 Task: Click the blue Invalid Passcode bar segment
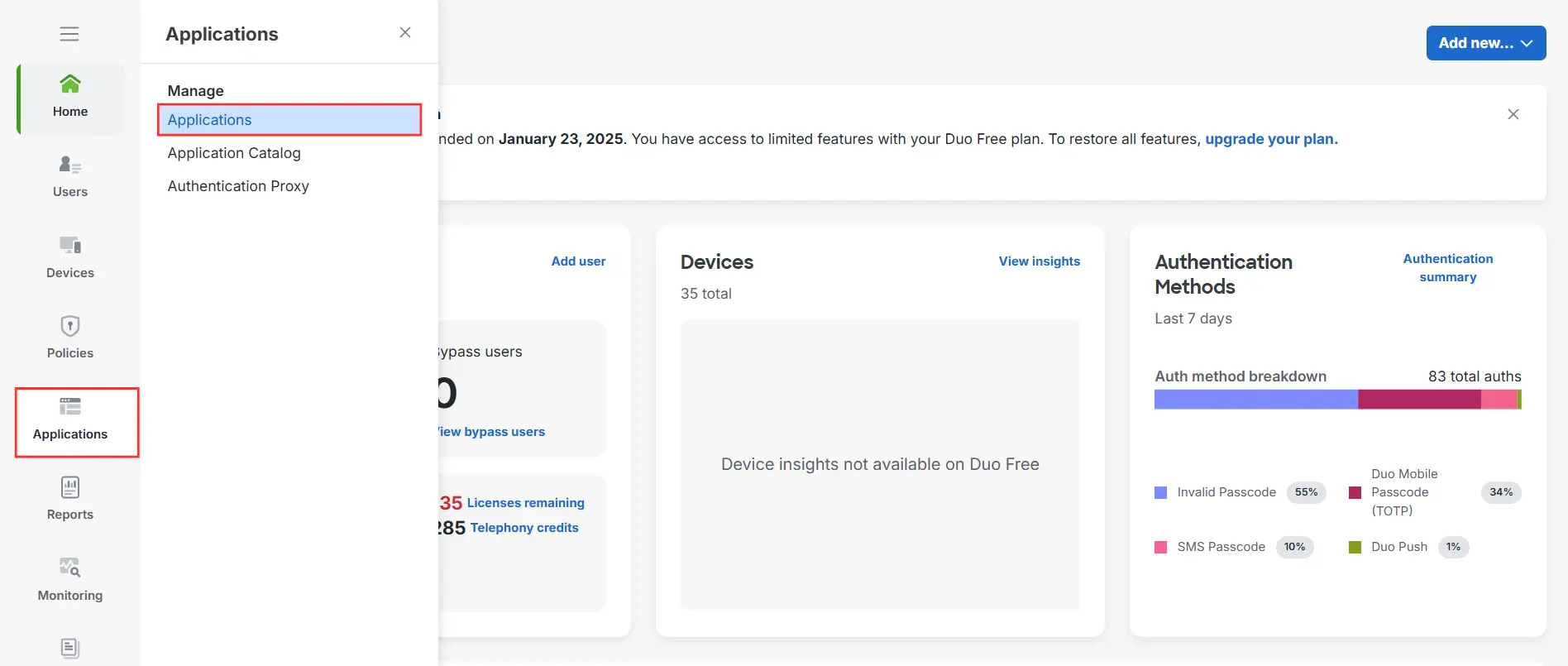(x=1255, y=400)
